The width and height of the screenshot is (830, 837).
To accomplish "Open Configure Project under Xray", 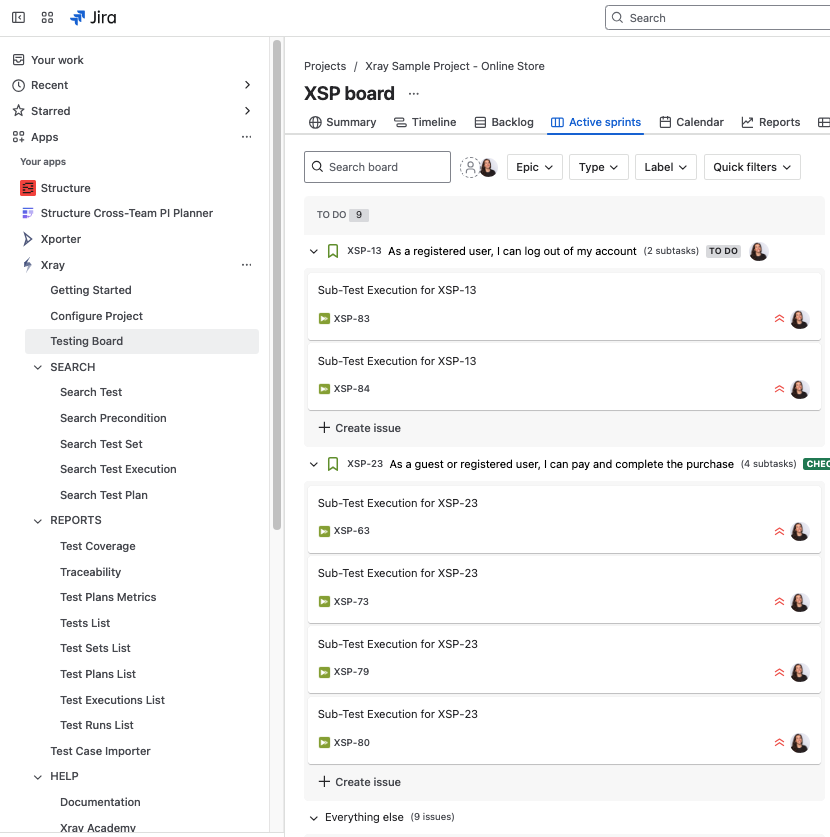I will 97,316.
